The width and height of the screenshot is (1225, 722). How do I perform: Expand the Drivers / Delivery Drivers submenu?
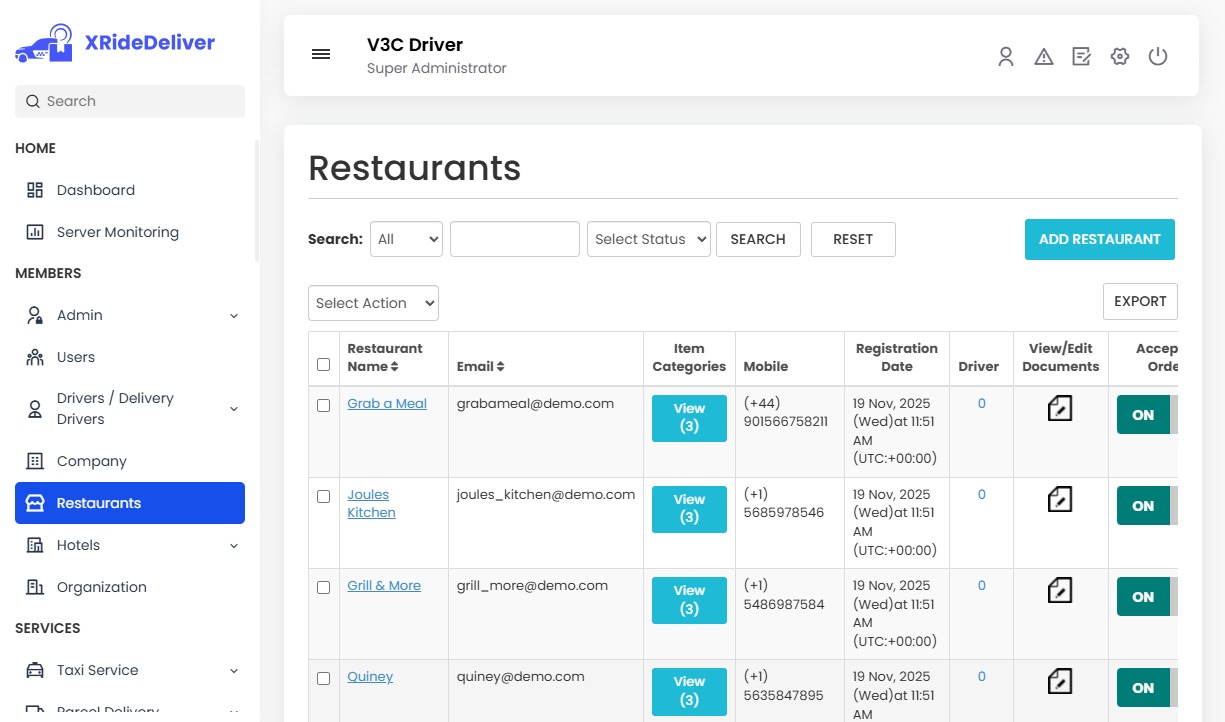point(234,408)
